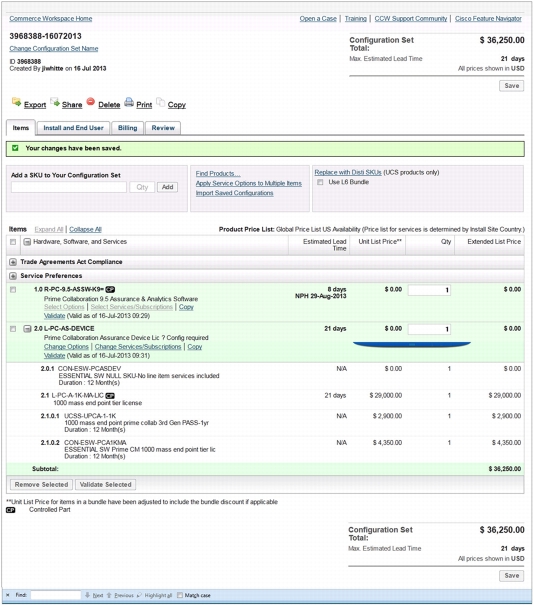Click the red Delete icon
The height and width of the screenshot is (607, 534).
coord(91,102)
